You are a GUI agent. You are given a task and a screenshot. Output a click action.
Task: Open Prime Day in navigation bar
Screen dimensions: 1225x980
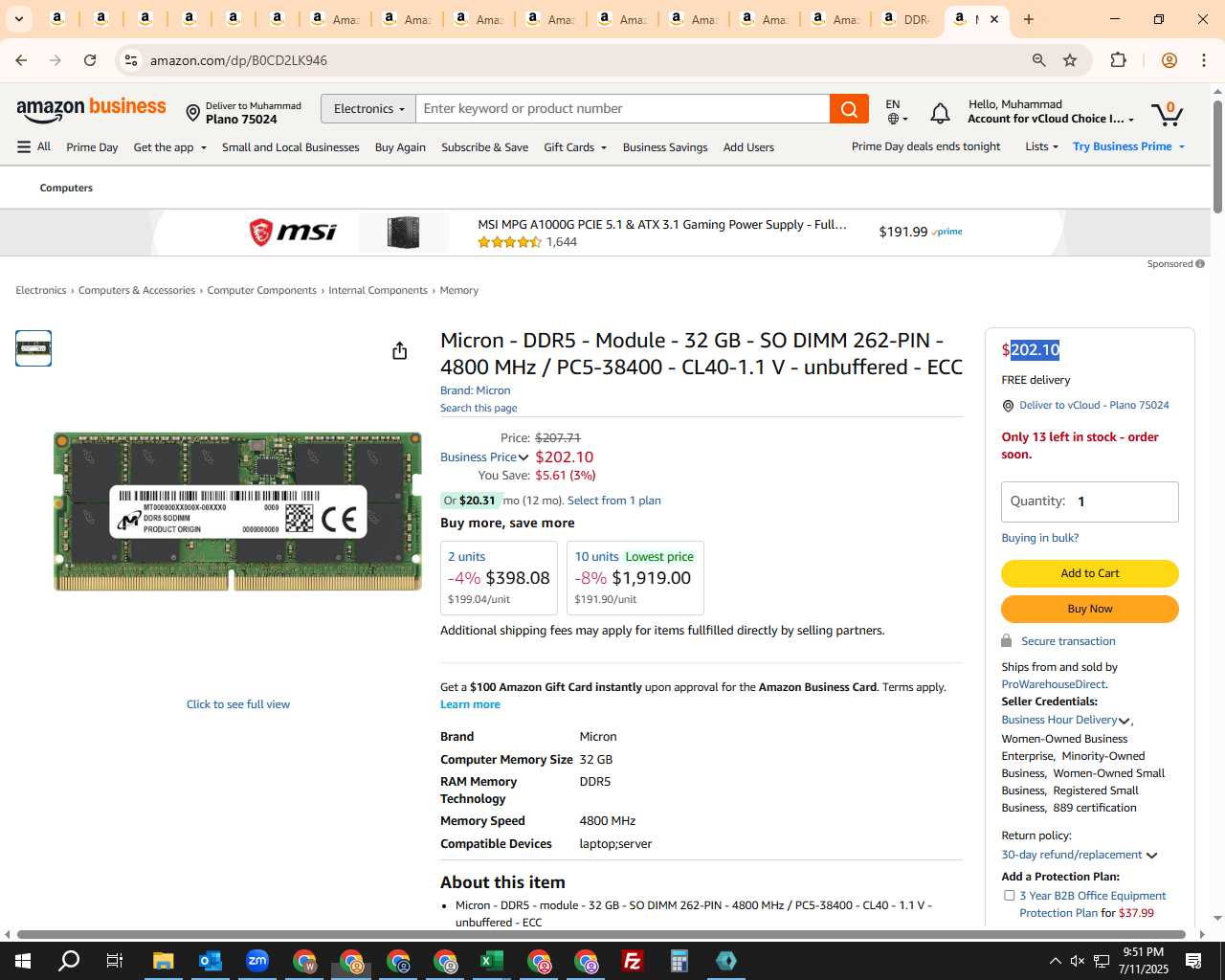coord(92,147)
